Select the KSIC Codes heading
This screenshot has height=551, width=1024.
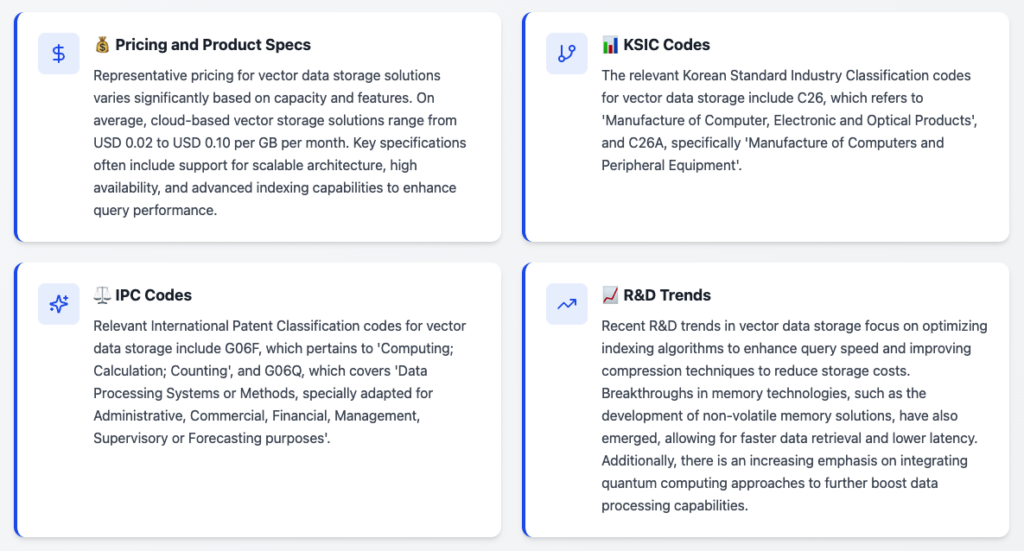(666, 45)
